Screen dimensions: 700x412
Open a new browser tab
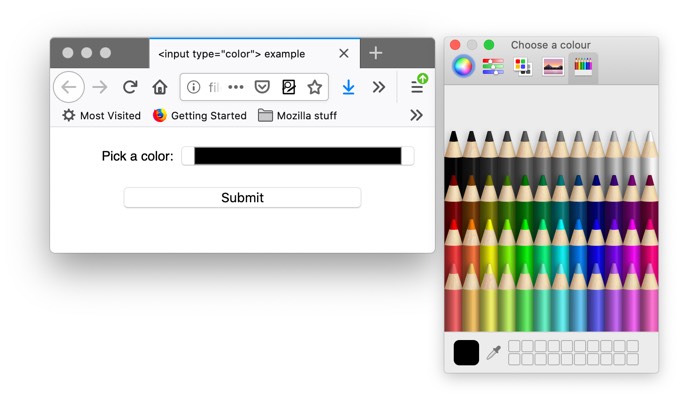pos(376,53)
